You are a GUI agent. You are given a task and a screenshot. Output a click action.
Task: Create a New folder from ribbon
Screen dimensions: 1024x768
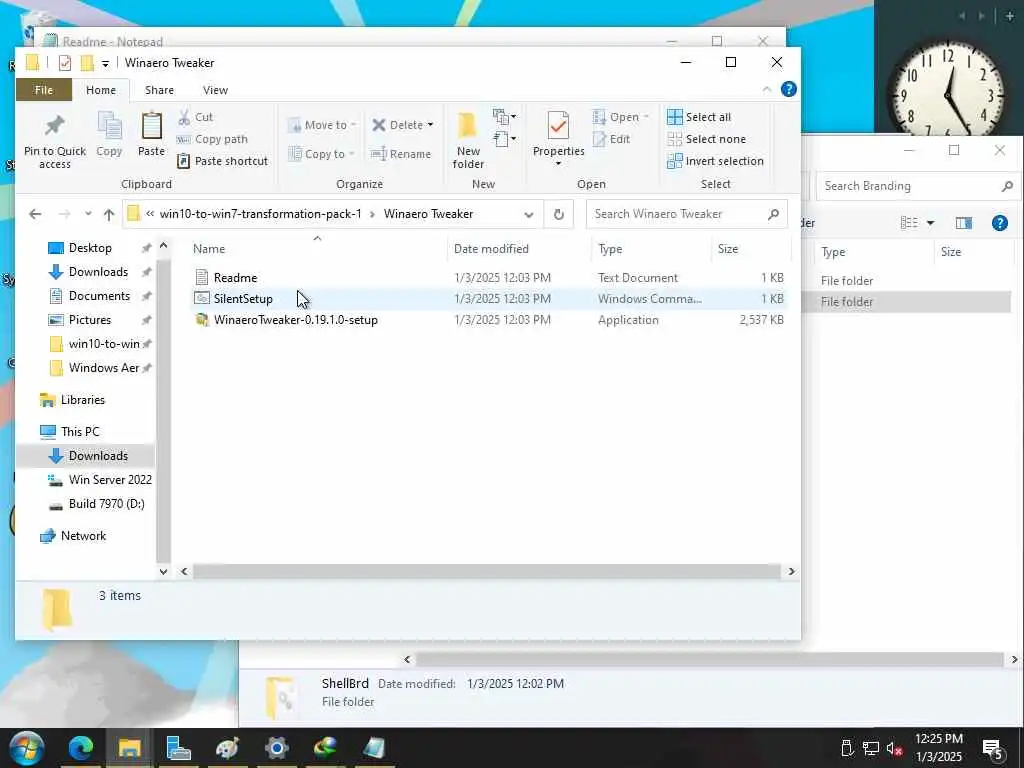pyautogui.click(x=468, y=140)
